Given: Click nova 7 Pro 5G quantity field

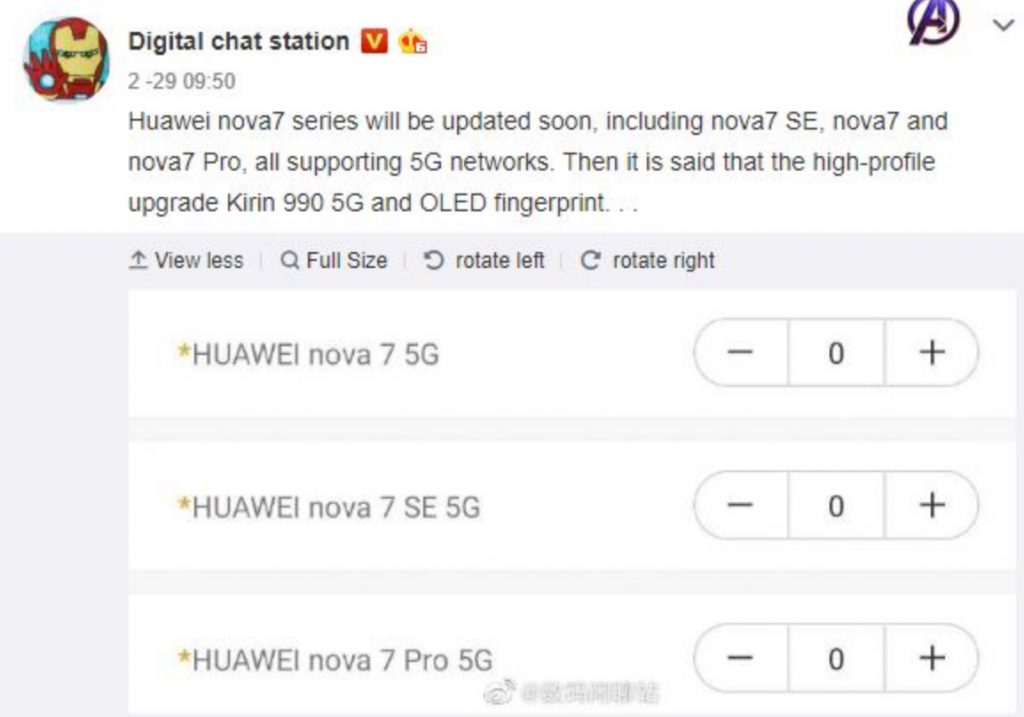Looking at the screenshot, I should (x=836, y=658).
